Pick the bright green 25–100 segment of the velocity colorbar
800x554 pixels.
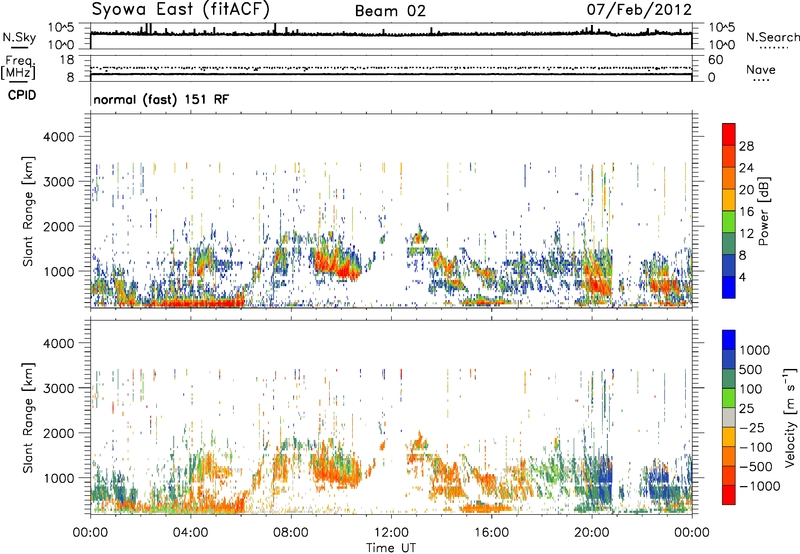[x=729, y=398]
